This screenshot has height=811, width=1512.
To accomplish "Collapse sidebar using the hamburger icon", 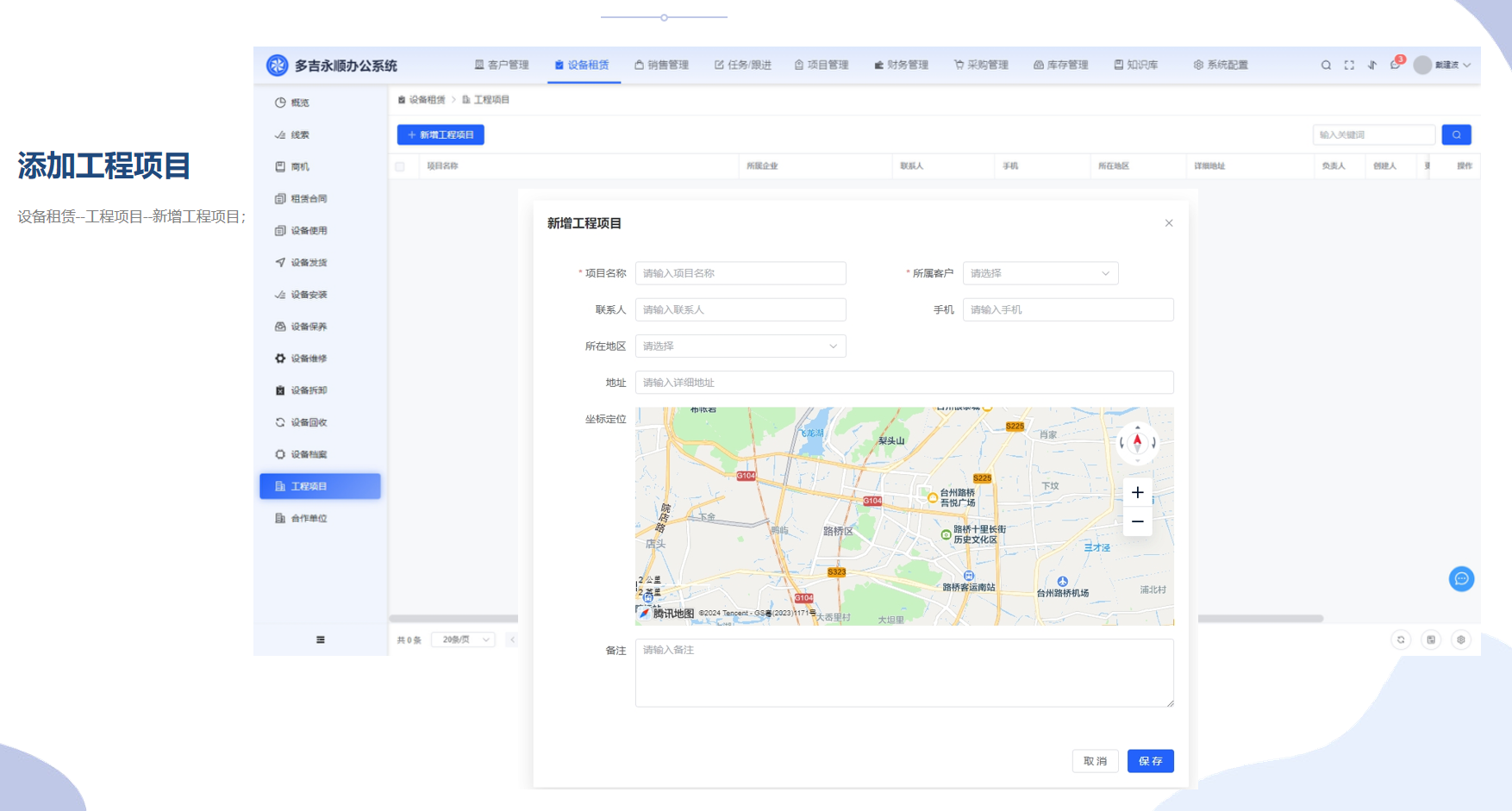I will click(321, 639).
